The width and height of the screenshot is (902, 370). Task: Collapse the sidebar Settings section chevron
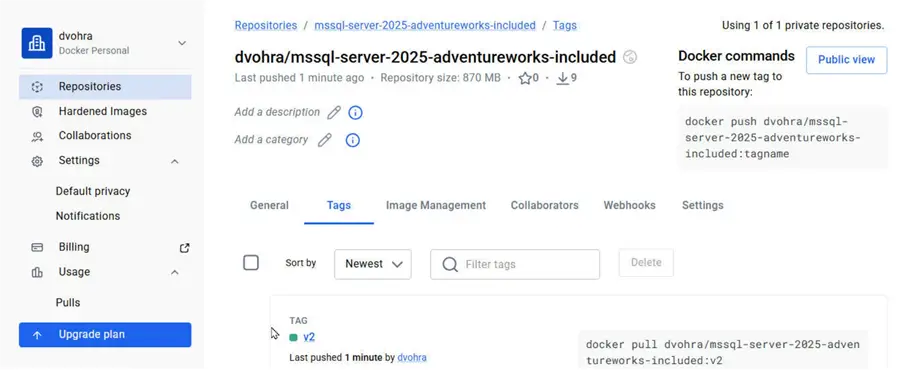tap(175, 162)
